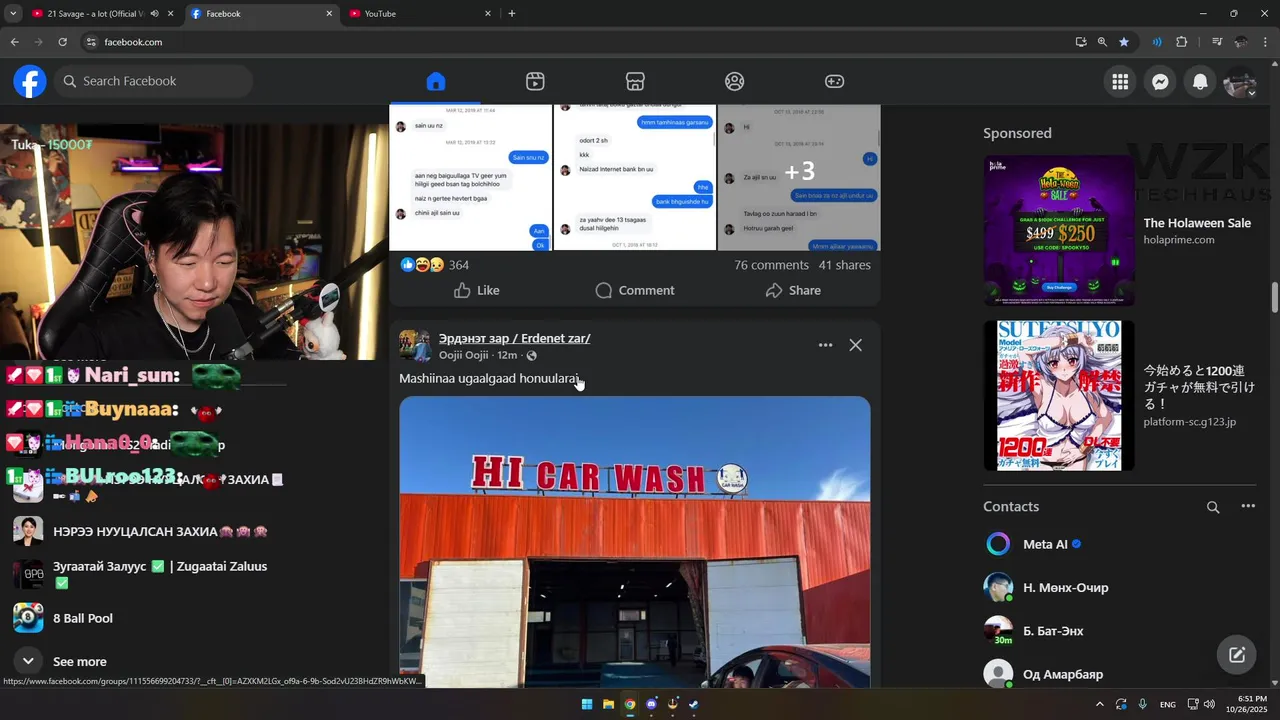Show hidden system tray icons

tap(1100, 704)
